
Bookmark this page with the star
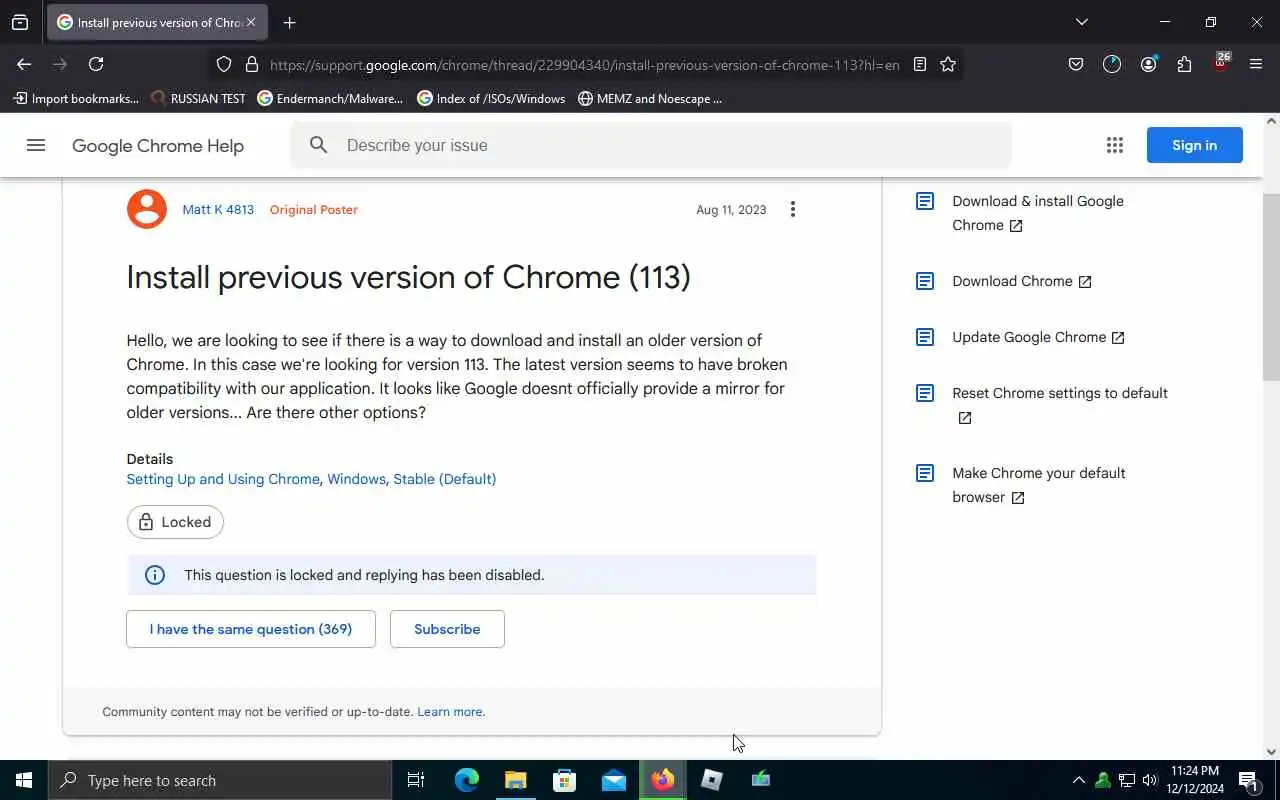(x=948, y=64)
